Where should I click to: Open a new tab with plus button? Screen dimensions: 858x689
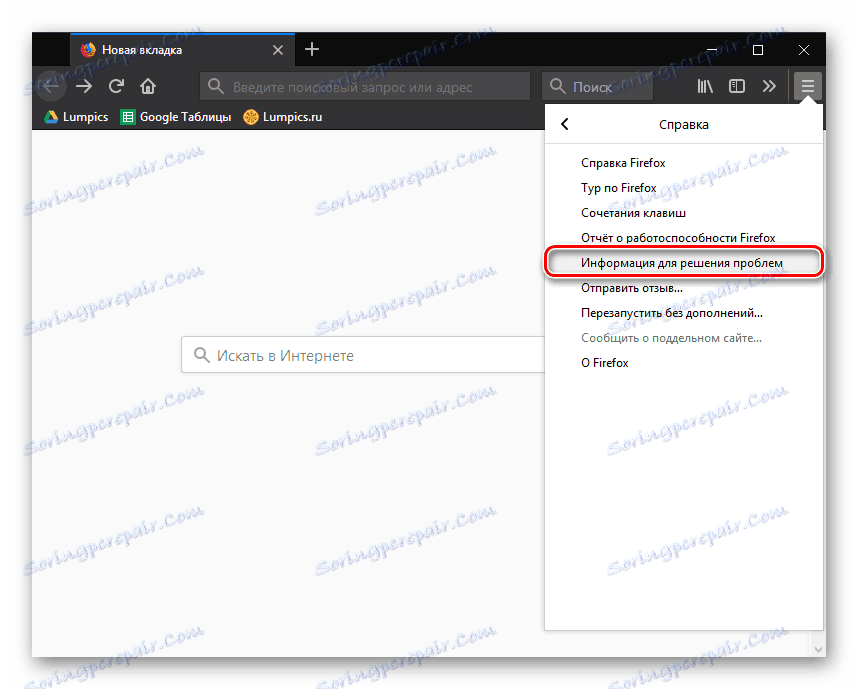click(312, 50)
